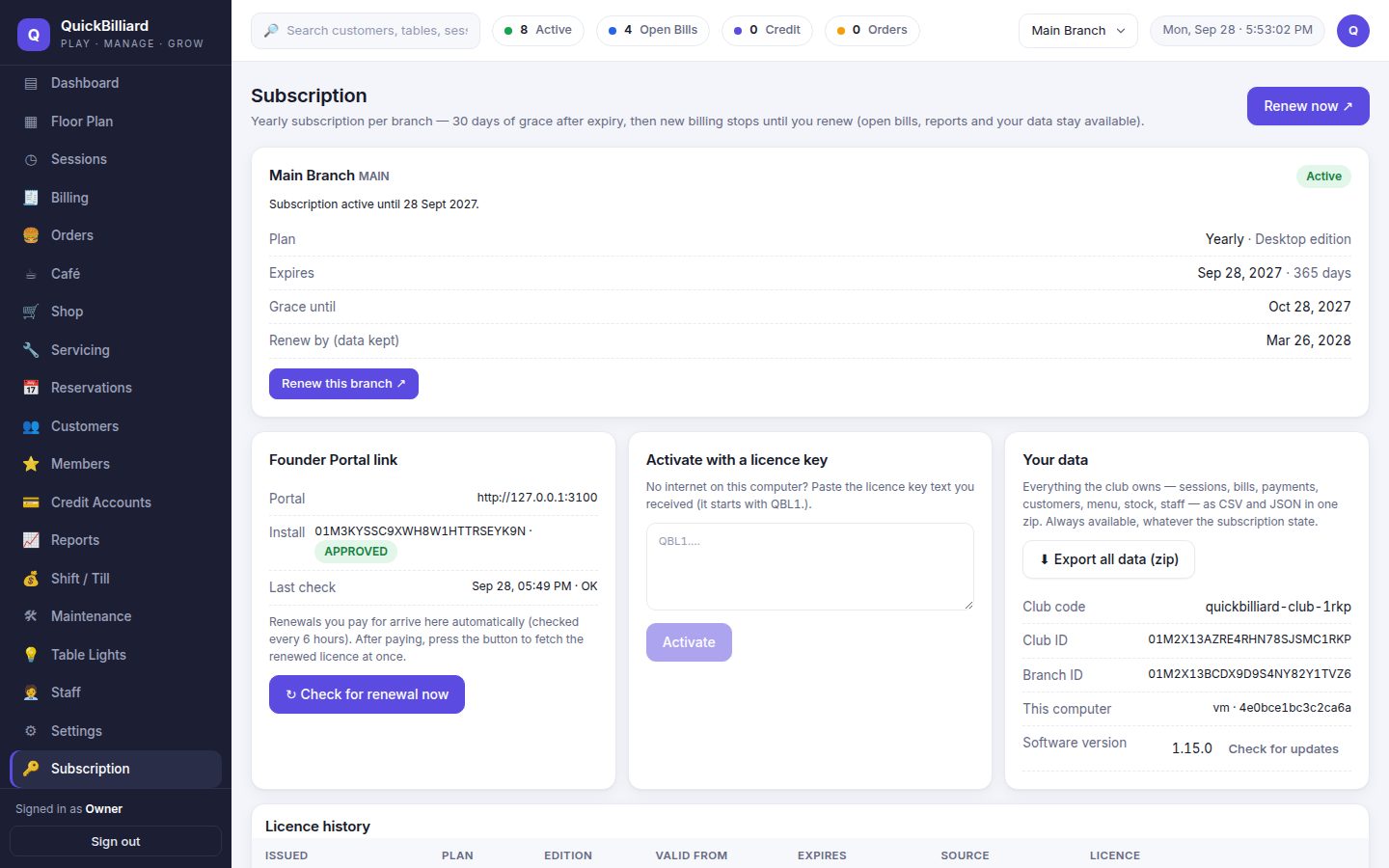Screen dimensions: 1389x868
Task: Click the Orders burger icon
Action: (31, 236)
